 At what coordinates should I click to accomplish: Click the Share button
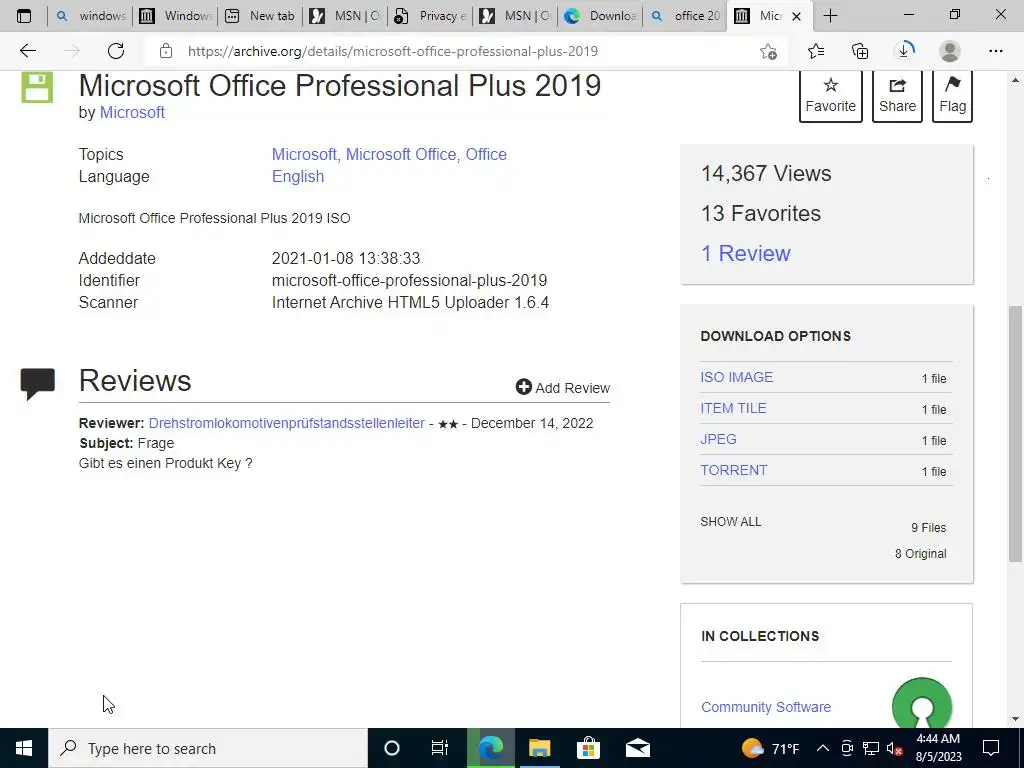click(897, 95)
